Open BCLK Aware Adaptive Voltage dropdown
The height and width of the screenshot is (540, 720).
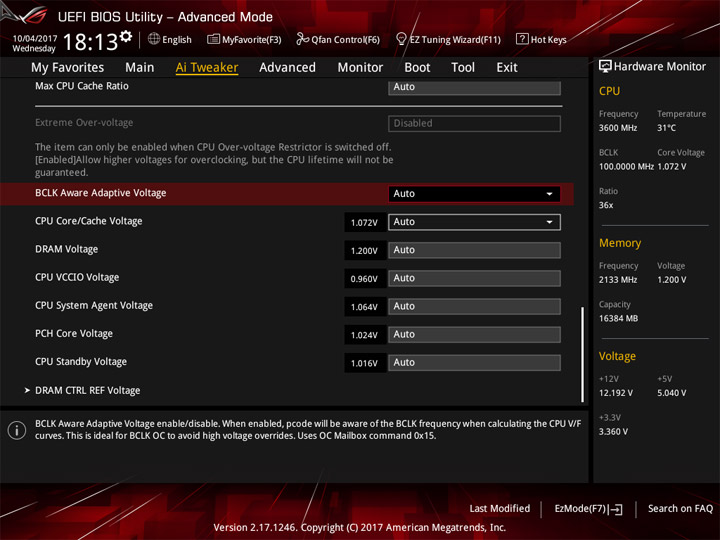coord(474,194)
